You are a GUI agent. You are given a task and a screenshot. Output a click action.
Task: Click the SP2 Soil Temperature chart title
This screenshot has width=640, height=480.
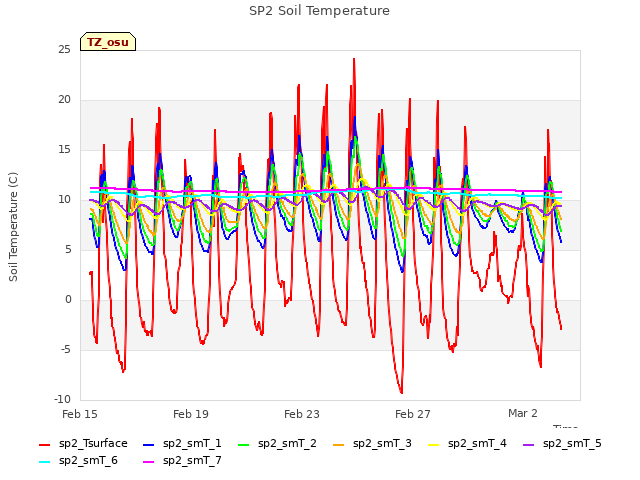pos(319,11)
